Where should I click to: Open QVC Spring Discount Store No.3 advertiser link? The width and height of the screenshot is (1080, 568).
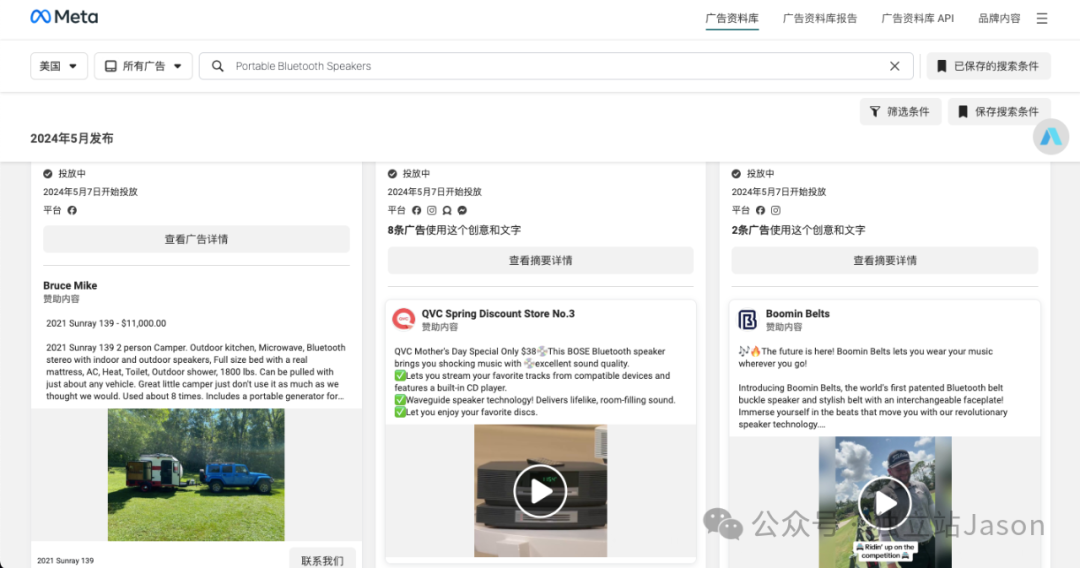[x=498, y=313]
